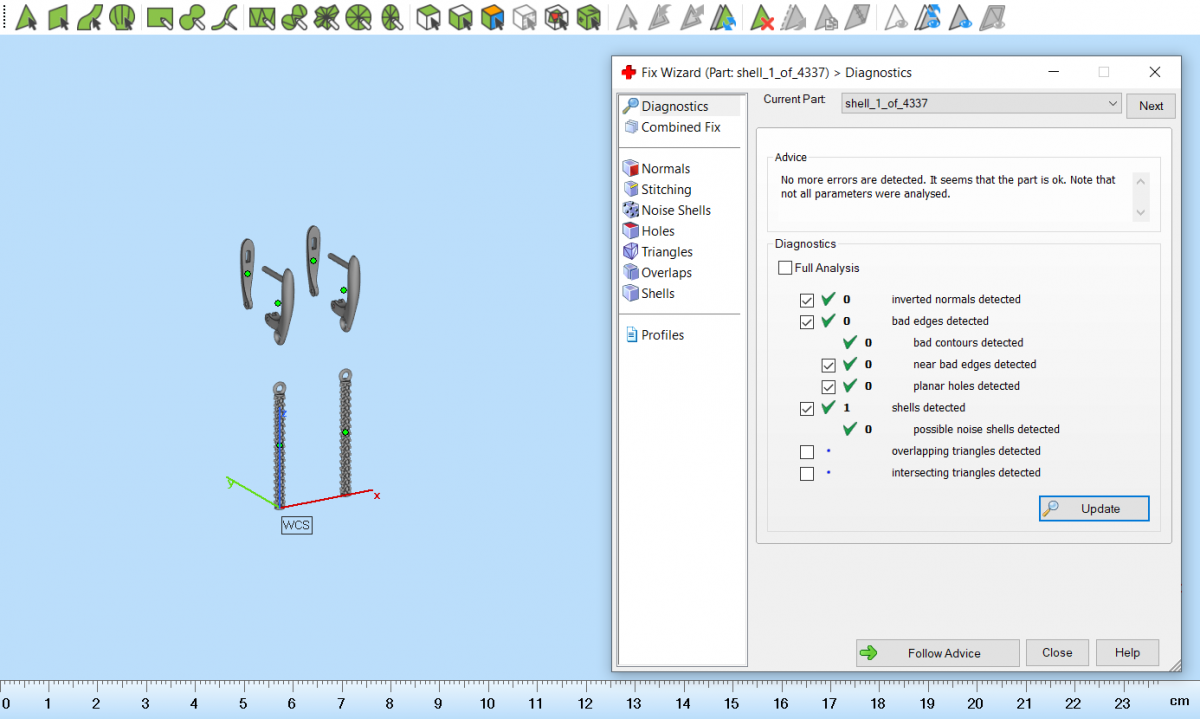Click the invert marked triangles icon
The image size is (1200, 719).
pos(725,17)
